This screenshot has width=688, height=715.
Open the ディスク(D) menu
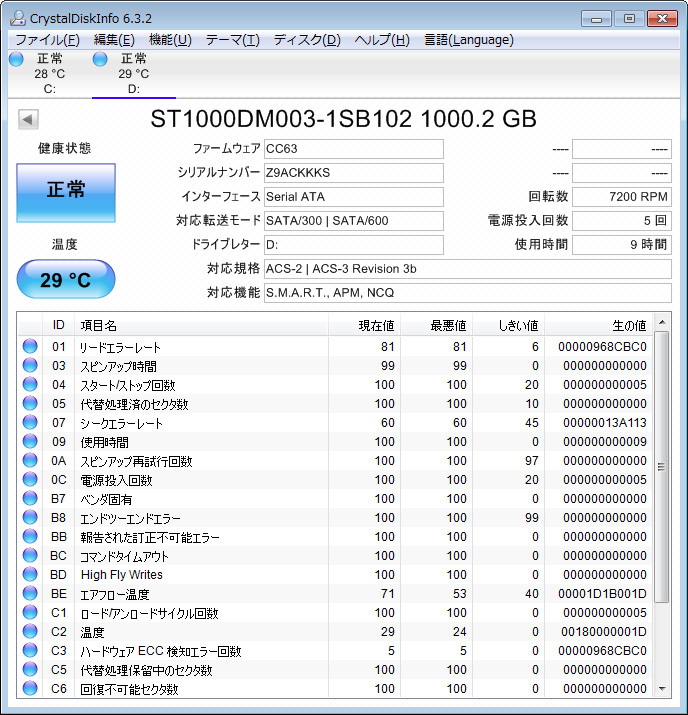click(307, 40)
